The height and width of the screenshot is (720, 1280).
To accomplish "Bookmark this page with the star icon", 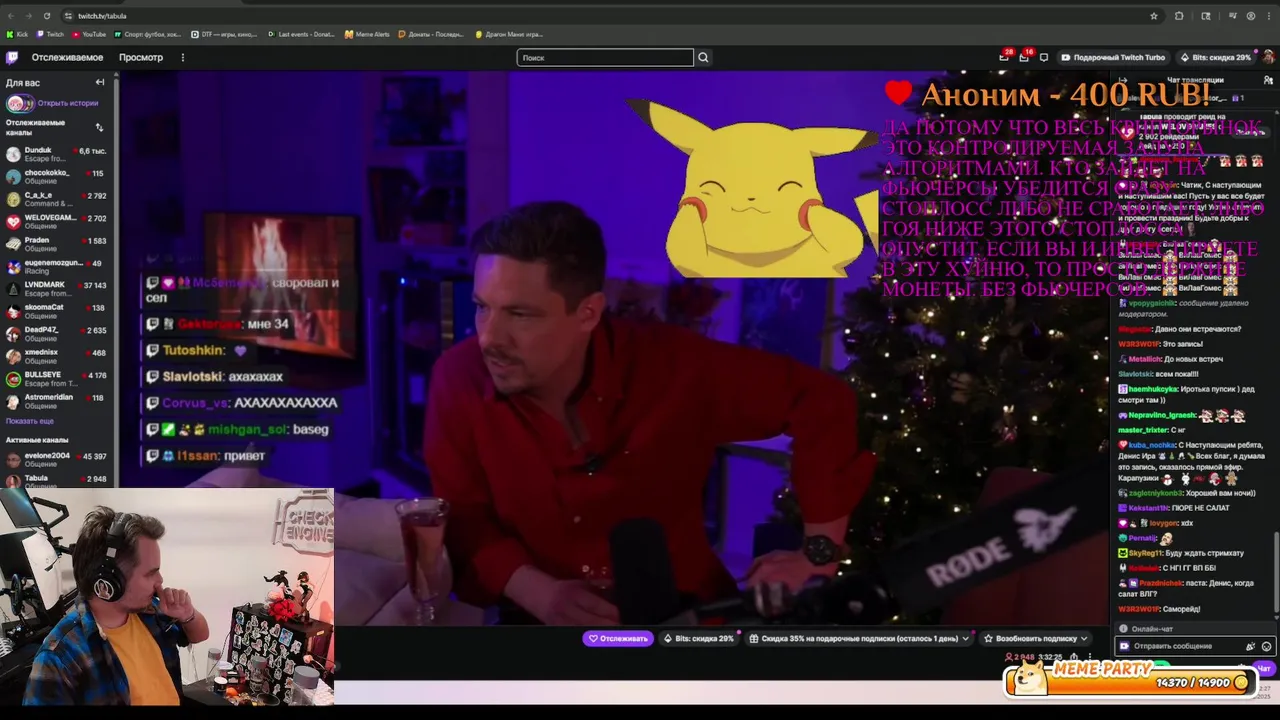I will coord(1154,16).
